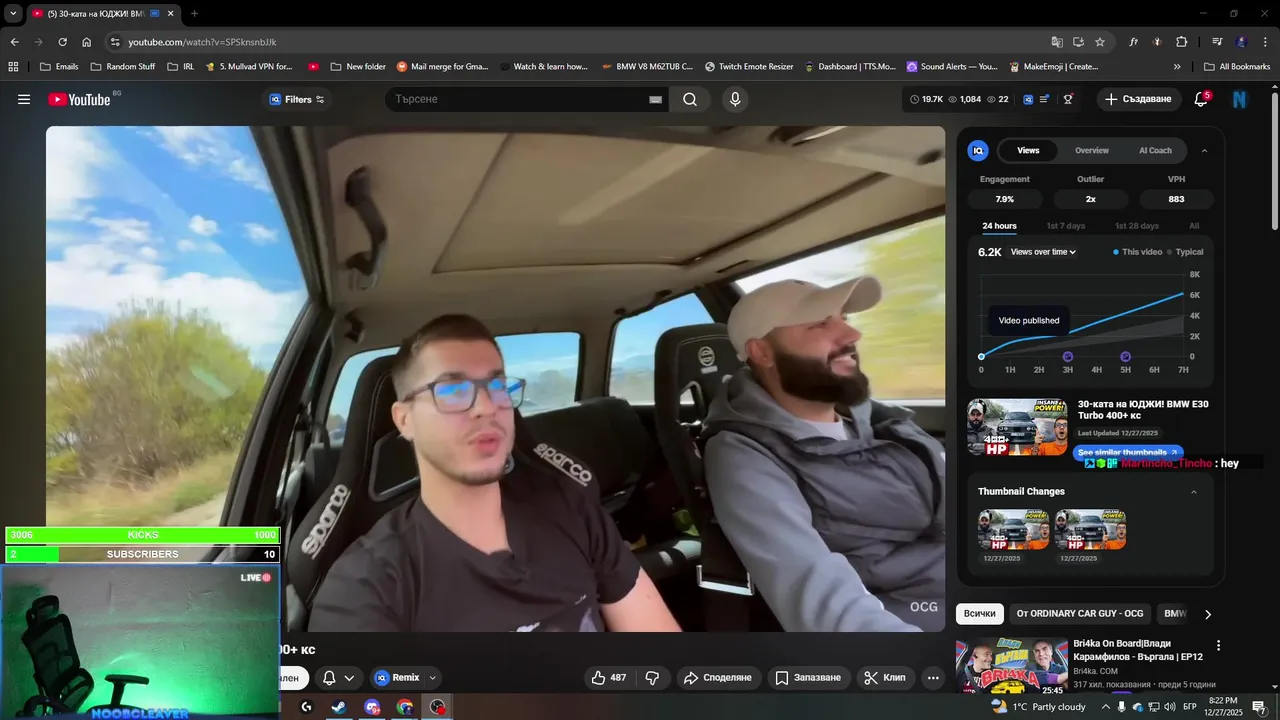Click the Video published marker on the chart
The image size is (1280, 720).
(981, 357)
